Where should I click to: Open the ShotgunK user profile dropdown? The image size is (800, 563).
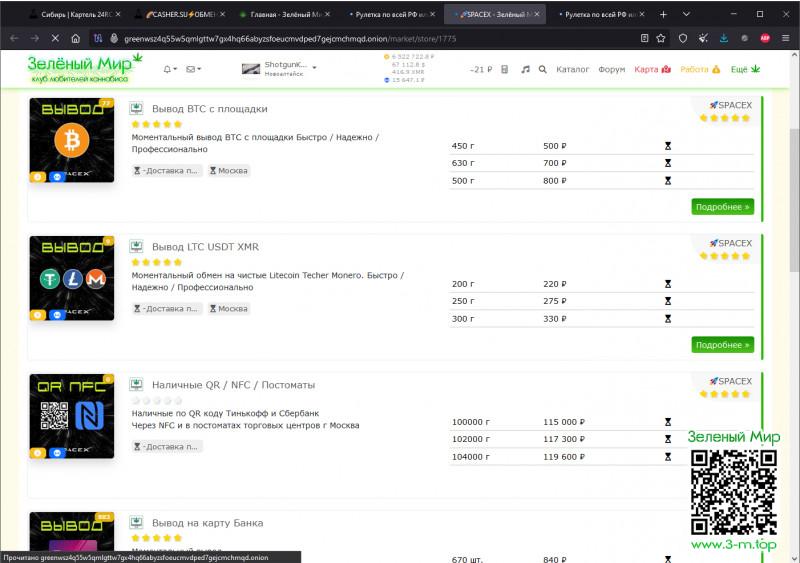pyautogui.click(x=280, y=67)
